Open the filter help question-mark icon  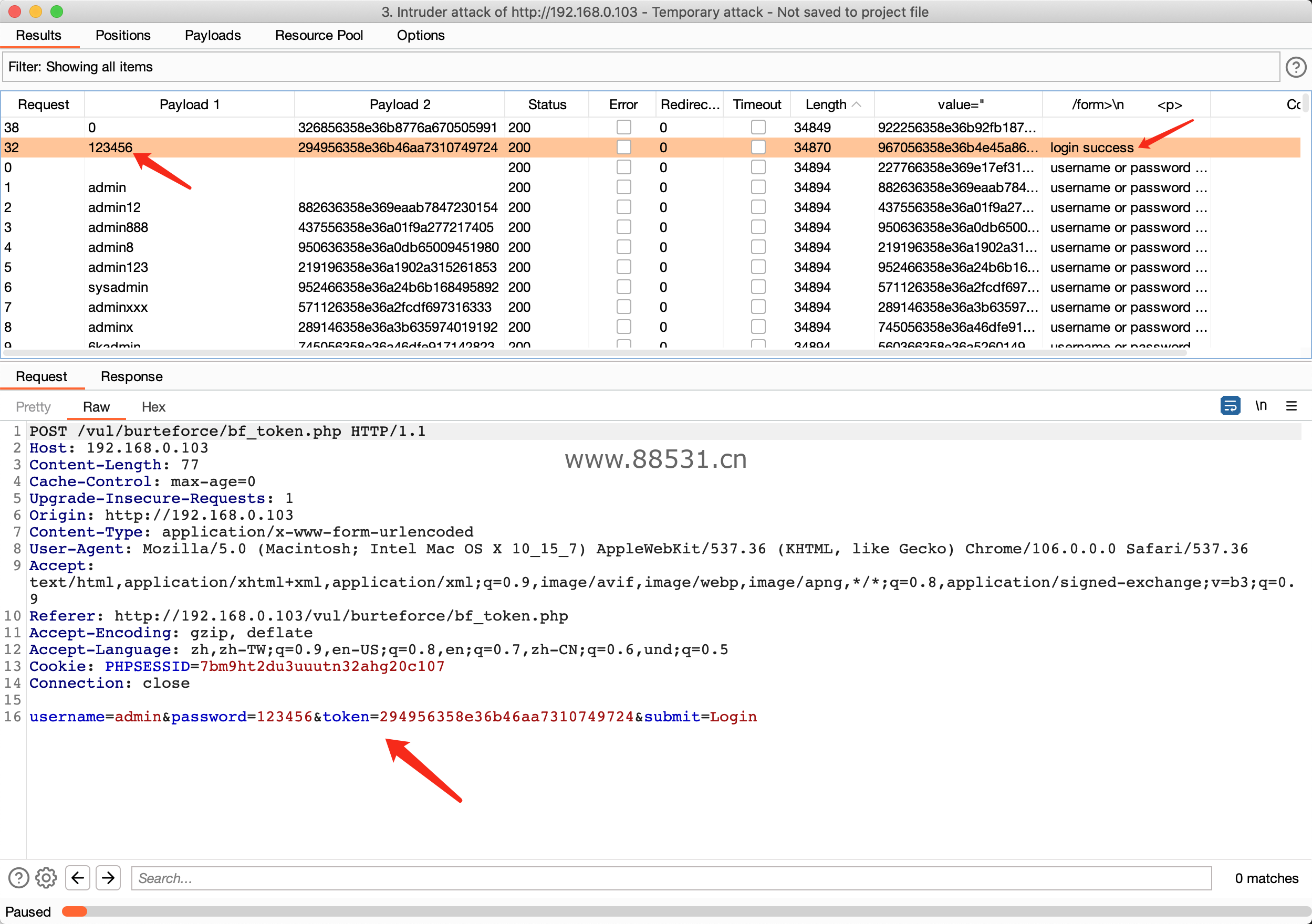1295,67
